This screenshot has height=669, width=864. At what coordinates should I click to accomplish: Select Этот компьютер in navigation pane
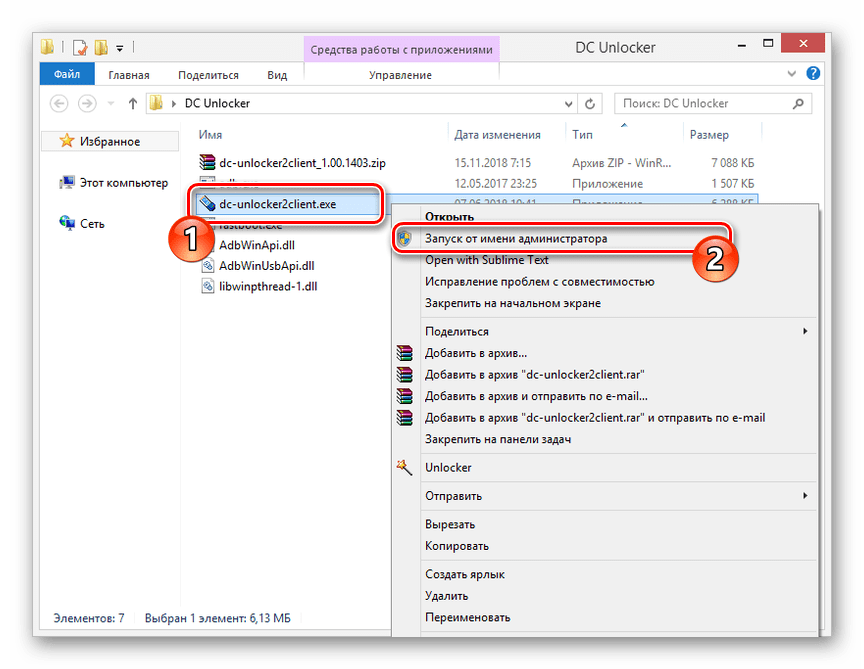(124, 183)
